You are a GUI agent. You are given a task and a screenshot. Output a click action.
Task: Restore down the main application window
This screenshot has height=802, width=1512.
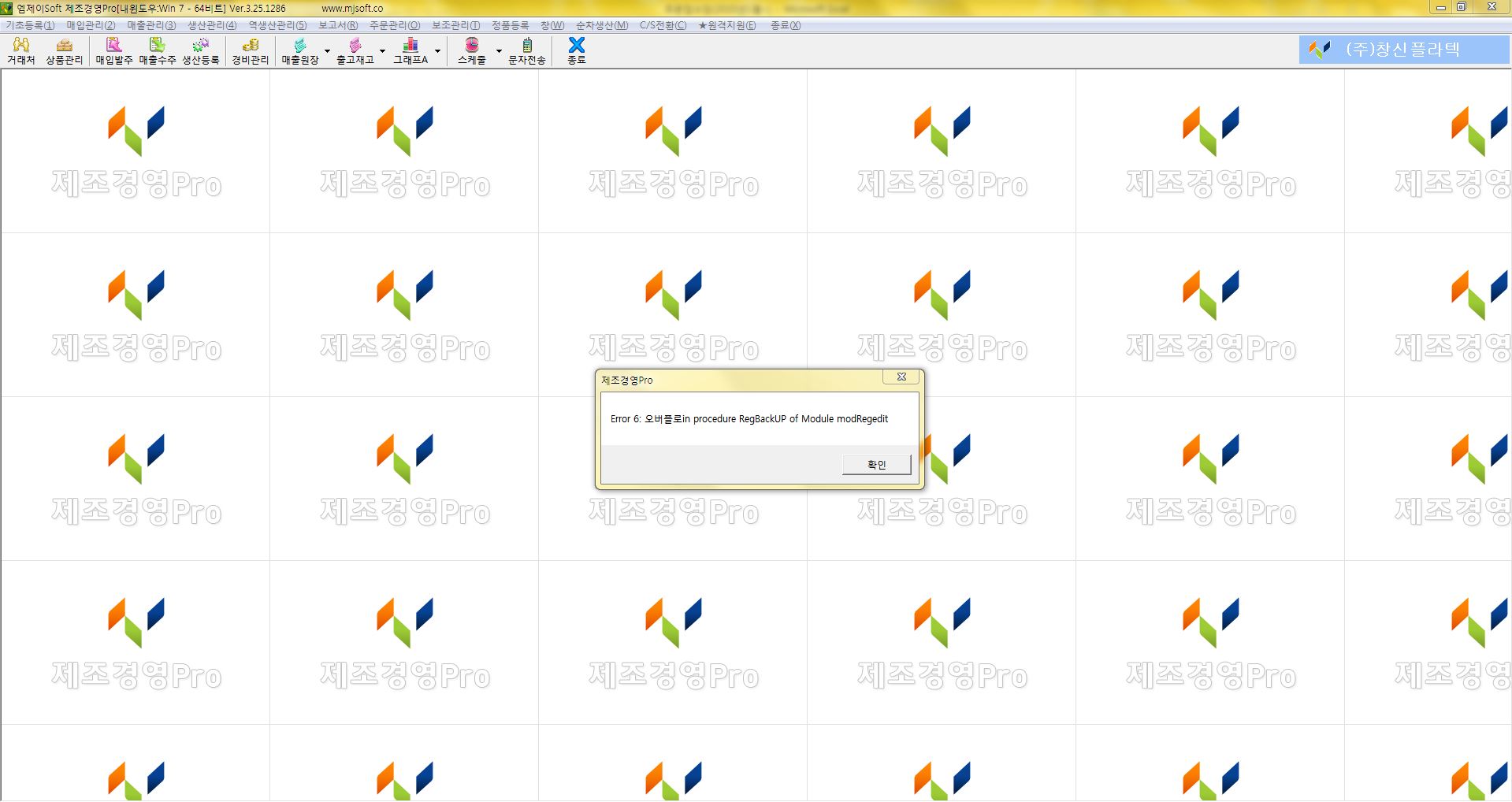tap(1461, 7)
